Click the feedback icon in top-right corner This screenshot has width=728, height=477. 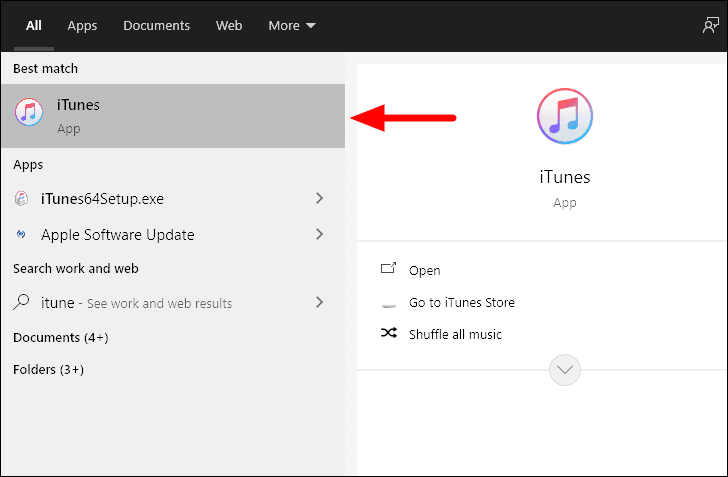click(710, 25)
